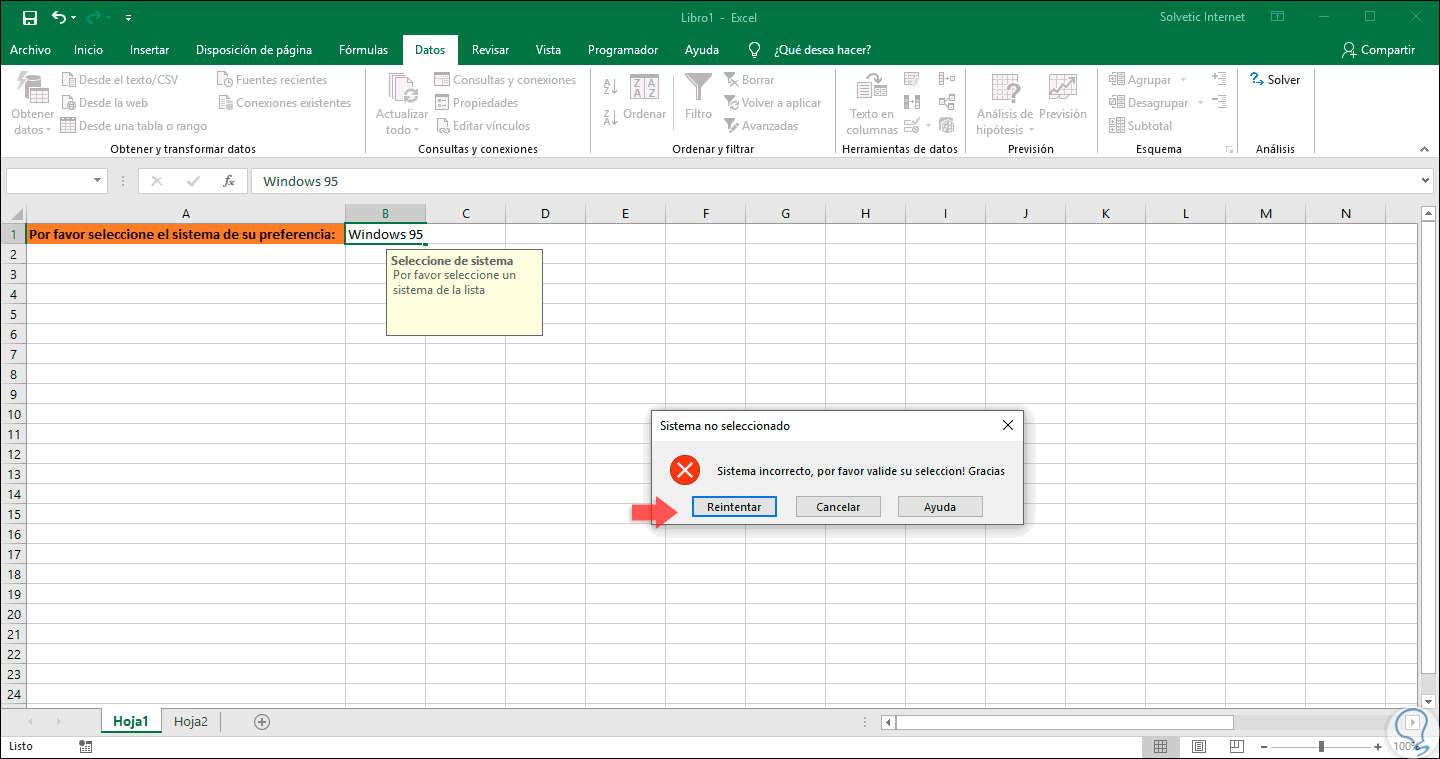The image size is (1440, 759).
Task: Select Normal view button in status bar
Action: [x=1160, y=746]
